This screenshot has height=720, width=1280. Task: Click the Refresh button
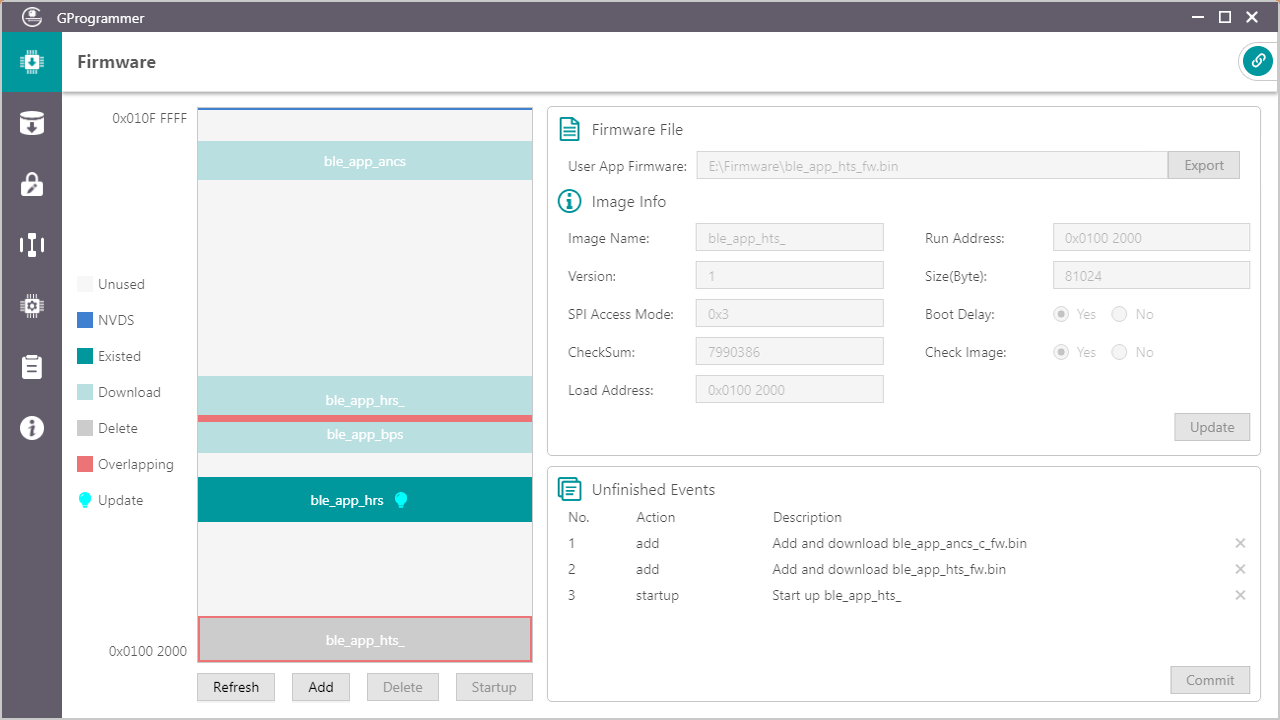[x=236, y=687]
